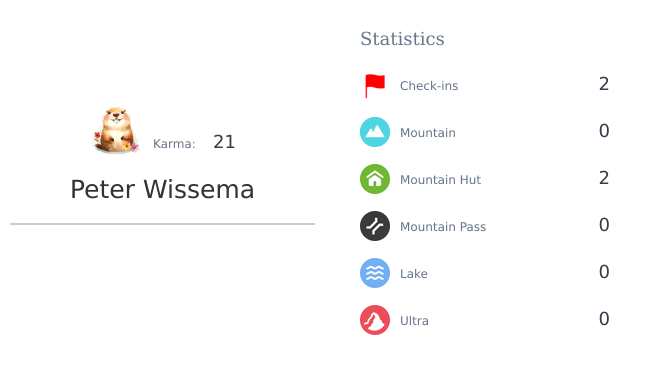Click the Lake label
The height and width of the screenshot is (385, 650).
click(414, 274)
